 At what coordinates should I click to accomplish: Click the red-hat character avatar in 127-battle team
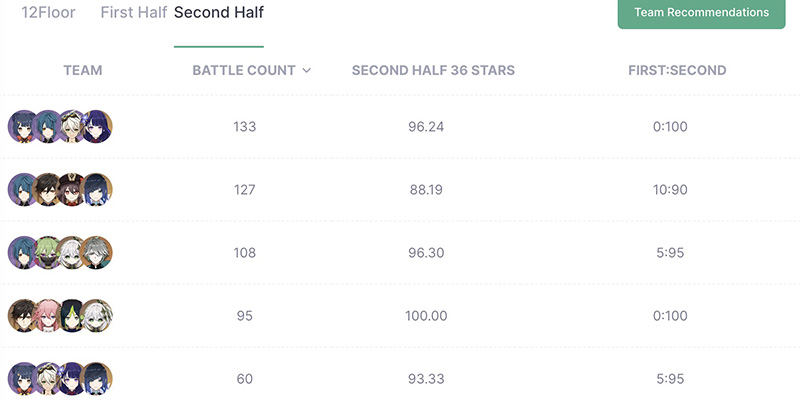72,190
